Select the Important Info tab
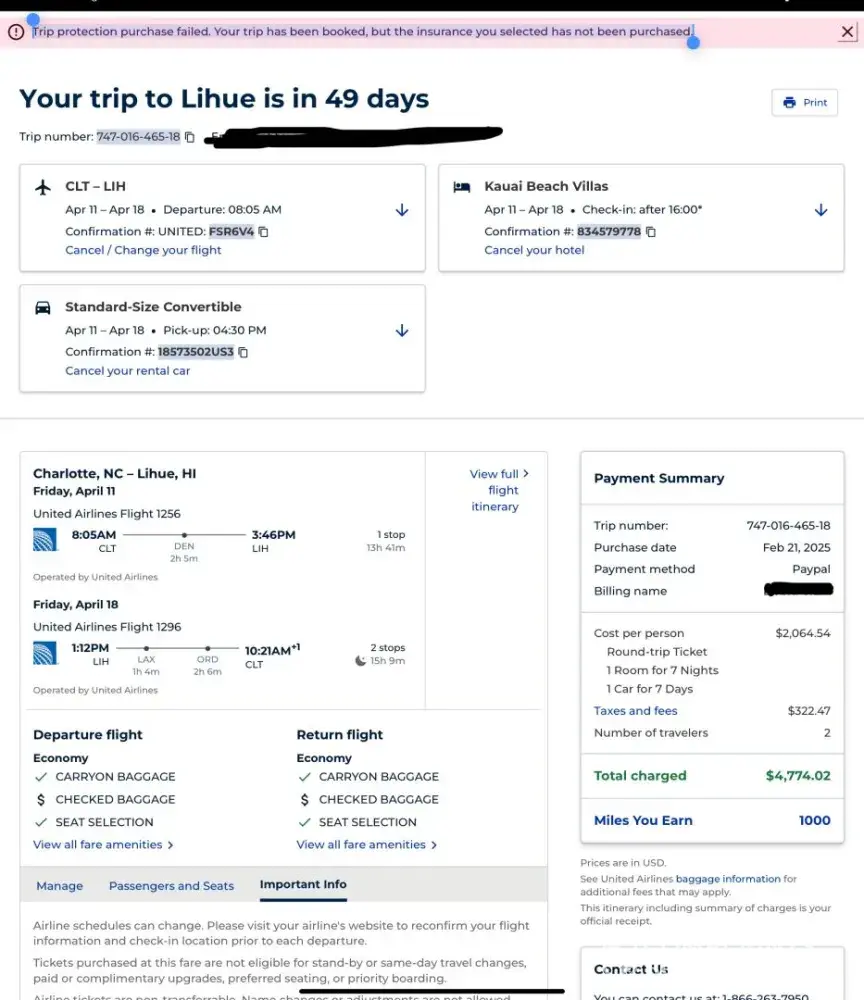The height and width of the screenshot is (1000, 864). coord(303,885)
